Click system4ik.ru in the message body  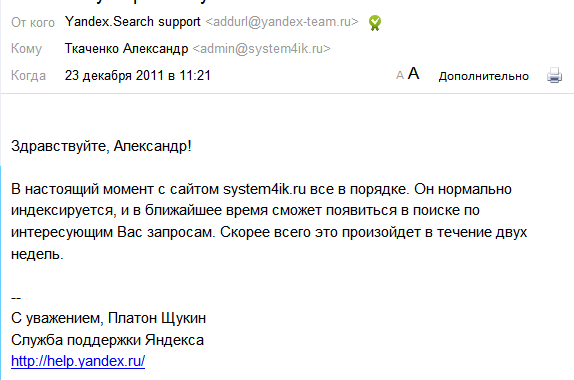tap(264, 189)
